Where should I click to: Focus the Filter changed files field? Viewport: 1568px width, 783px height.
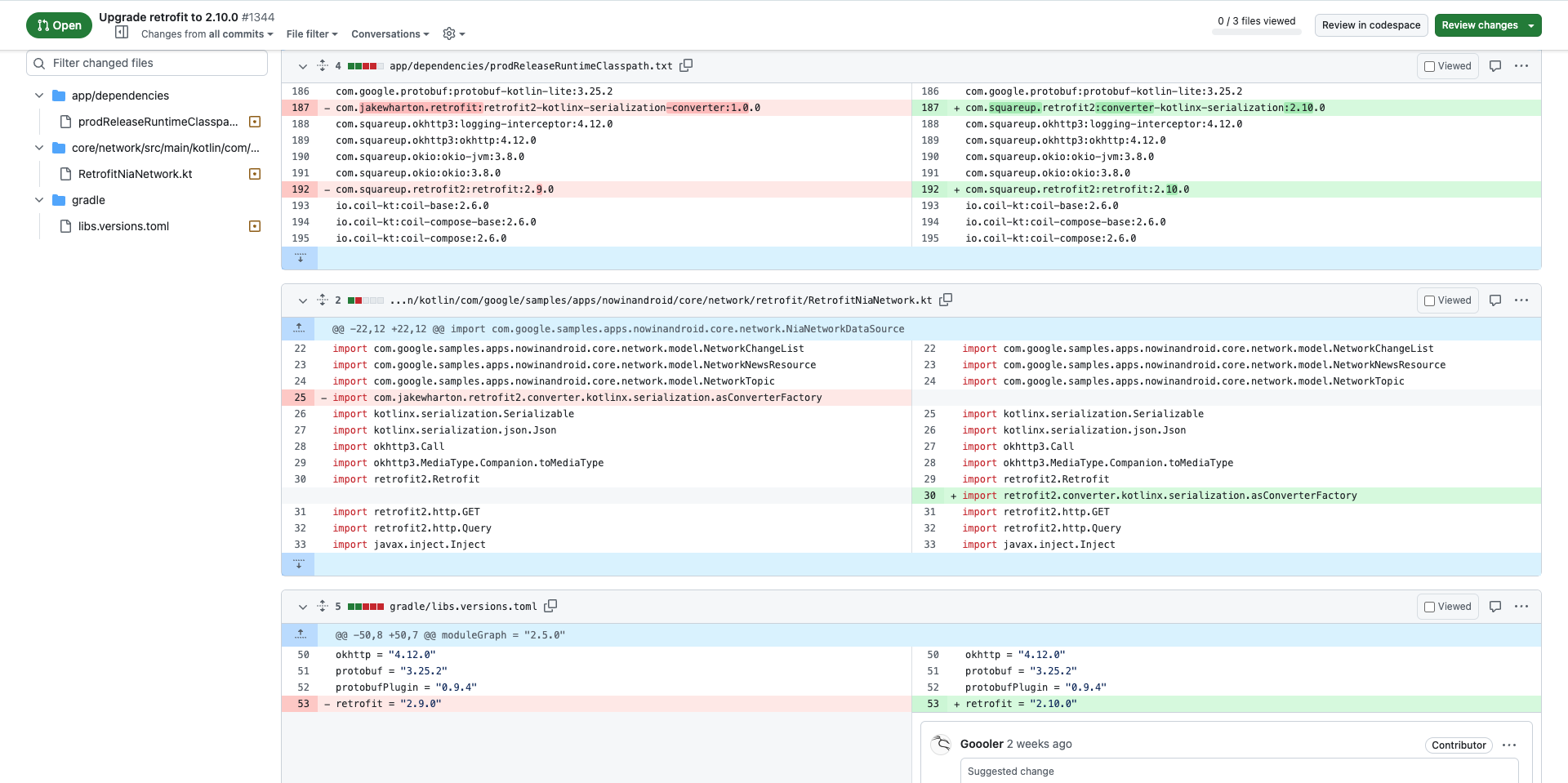[x=147, y=63]
